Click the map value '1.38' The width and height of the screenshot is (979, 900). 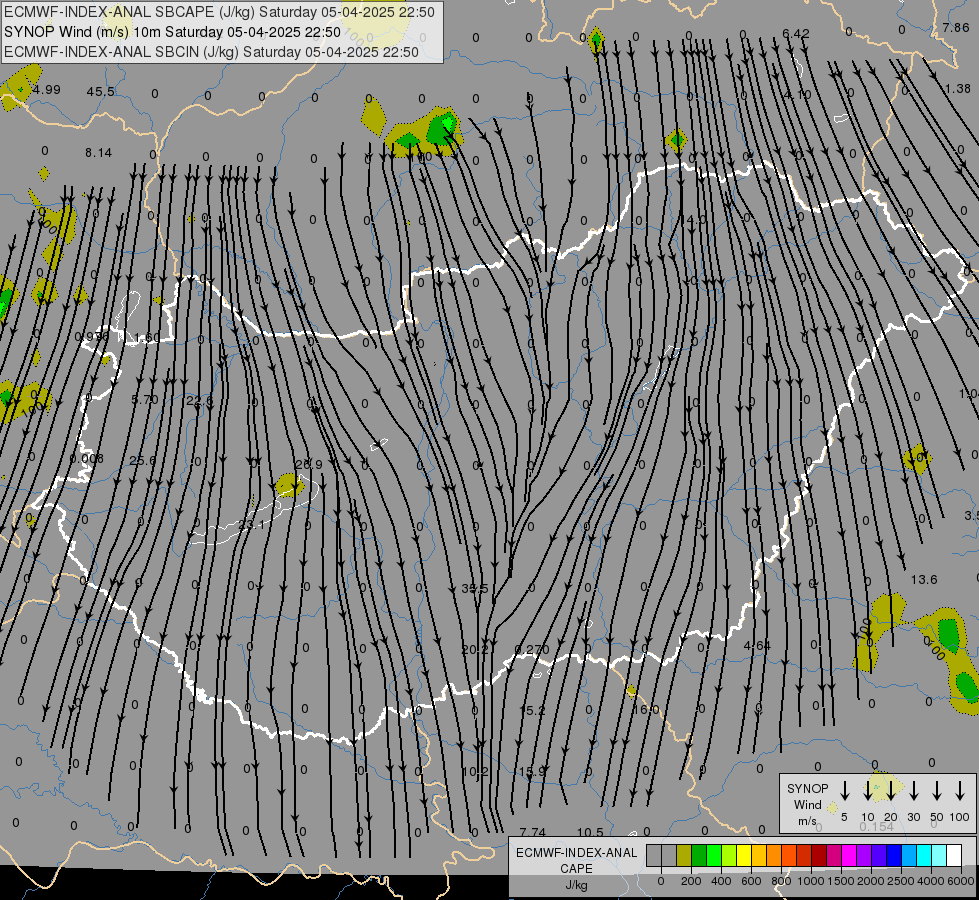pyautogui.click(x=958, y=89)
